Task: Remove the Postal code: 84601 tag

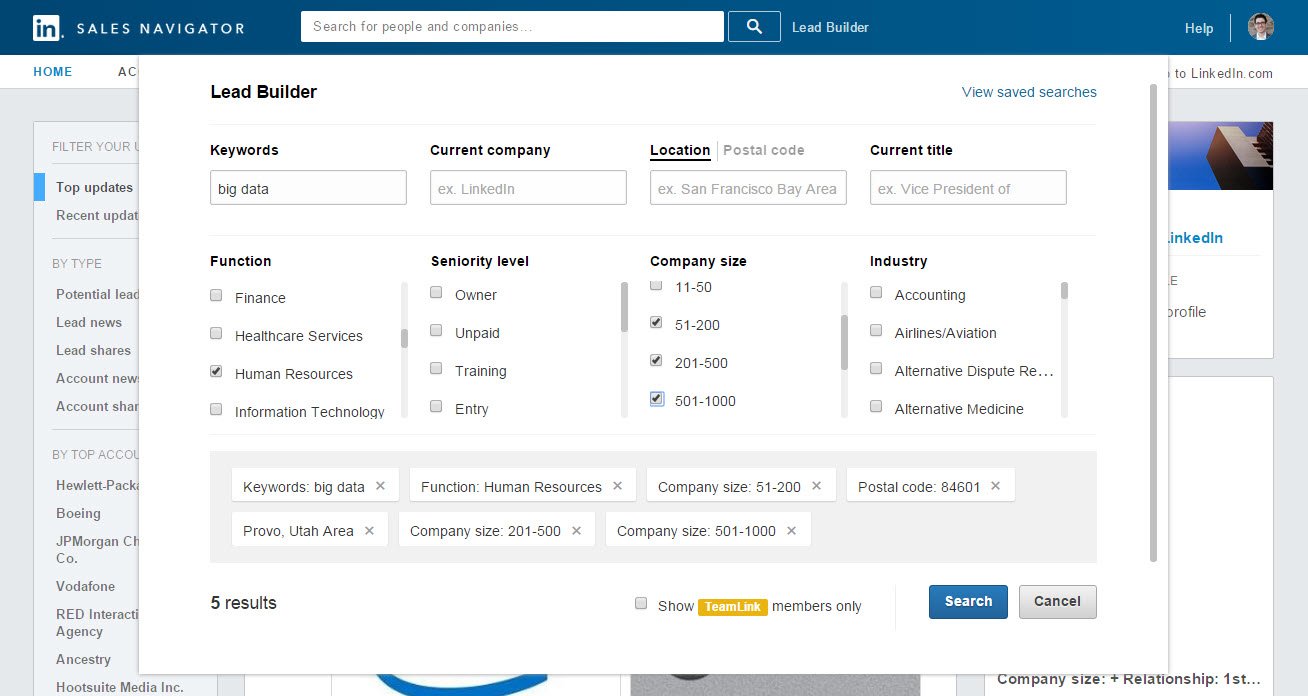Action: (x=995, y=486)
